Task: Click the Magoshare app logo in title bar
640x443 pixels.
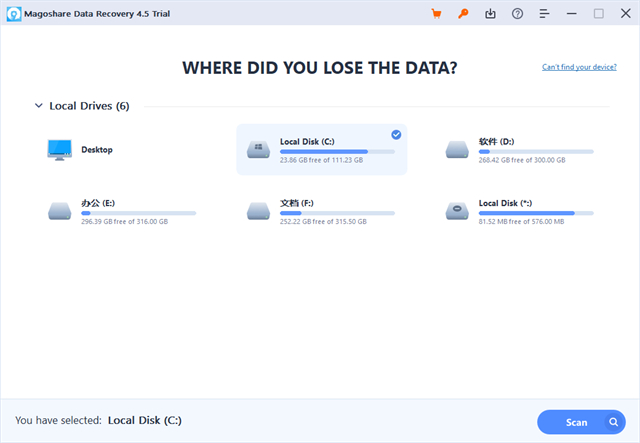Action: 14,14
